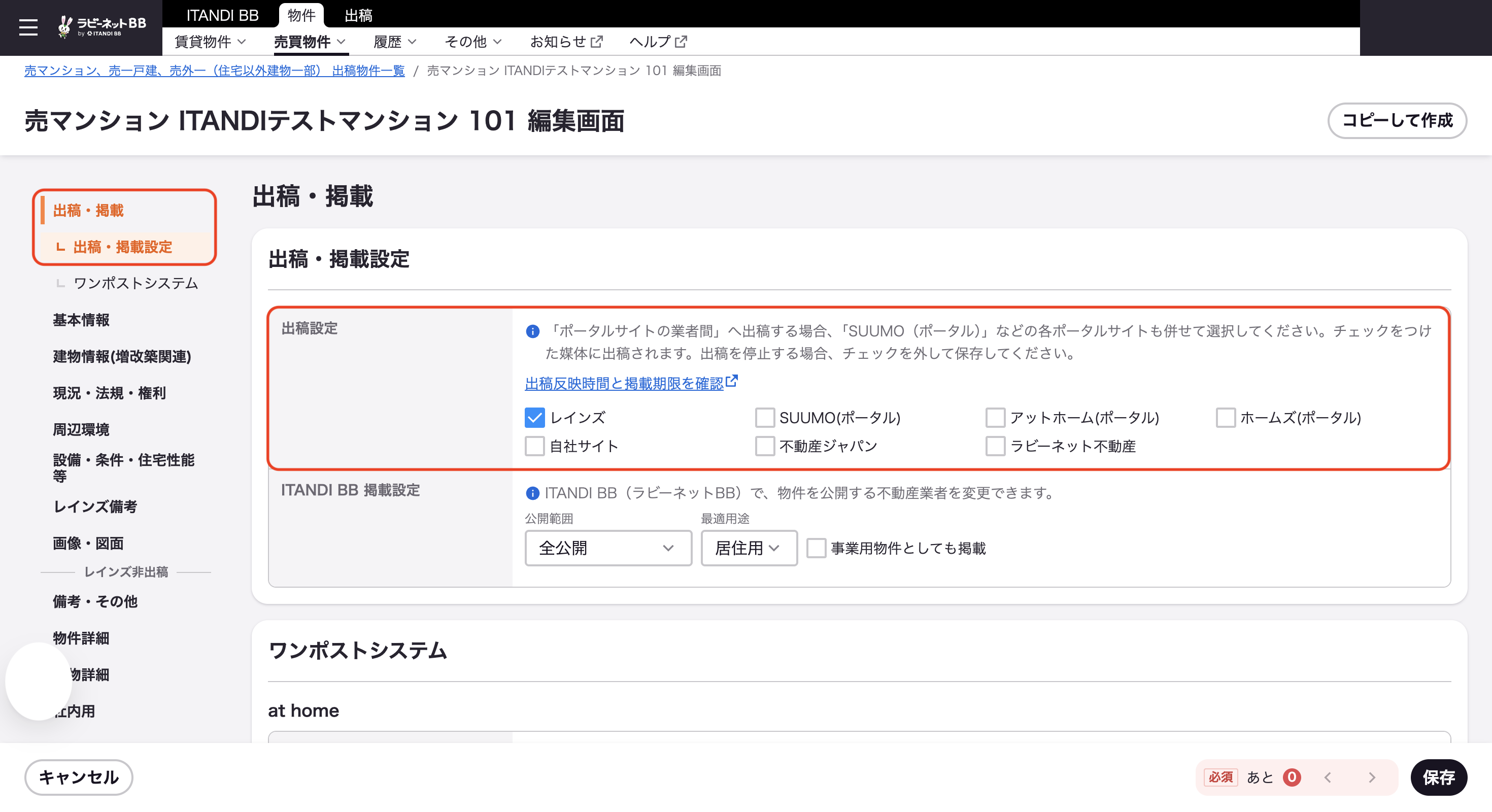The height and width of the screenshot is (812, 1492).
Task: Jump to 画像・図面 section
Action: 88,543
